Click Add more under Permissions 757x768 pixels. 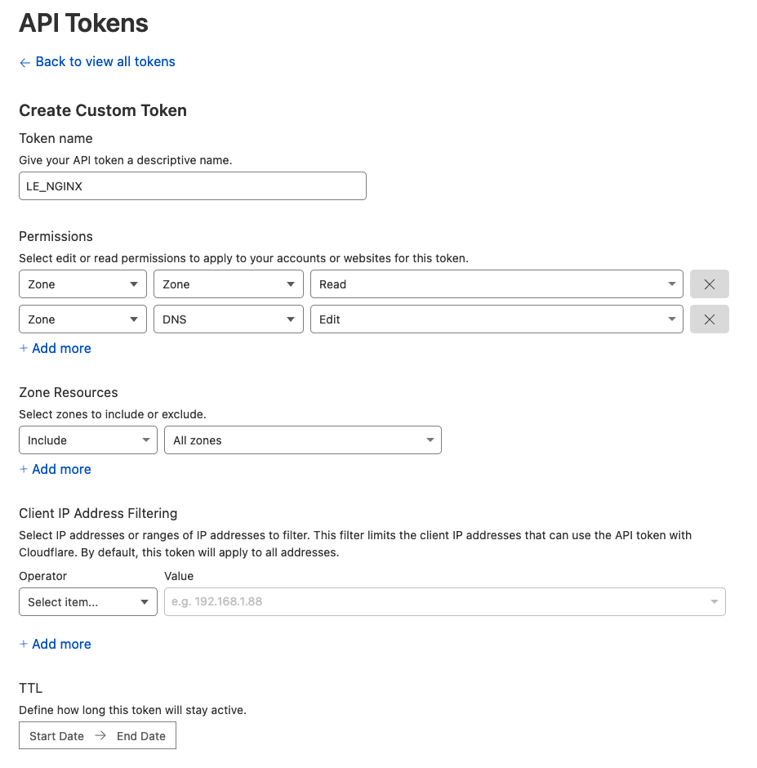(x=61, y=349)
